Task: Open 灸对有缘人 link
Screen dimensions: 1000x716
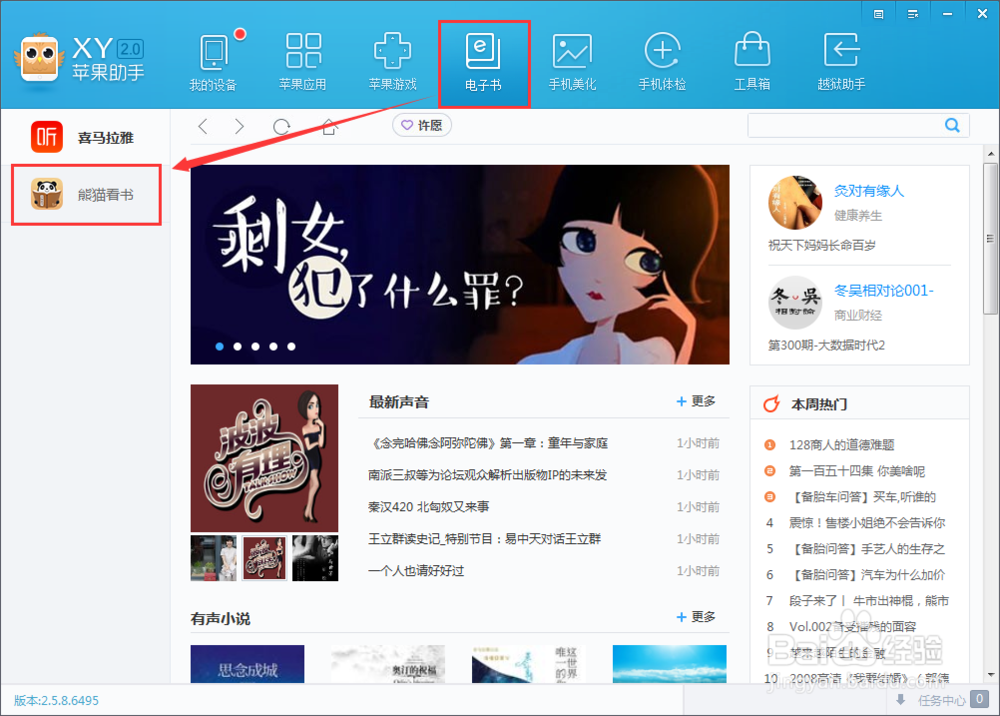Action: (x=869, y=191)
